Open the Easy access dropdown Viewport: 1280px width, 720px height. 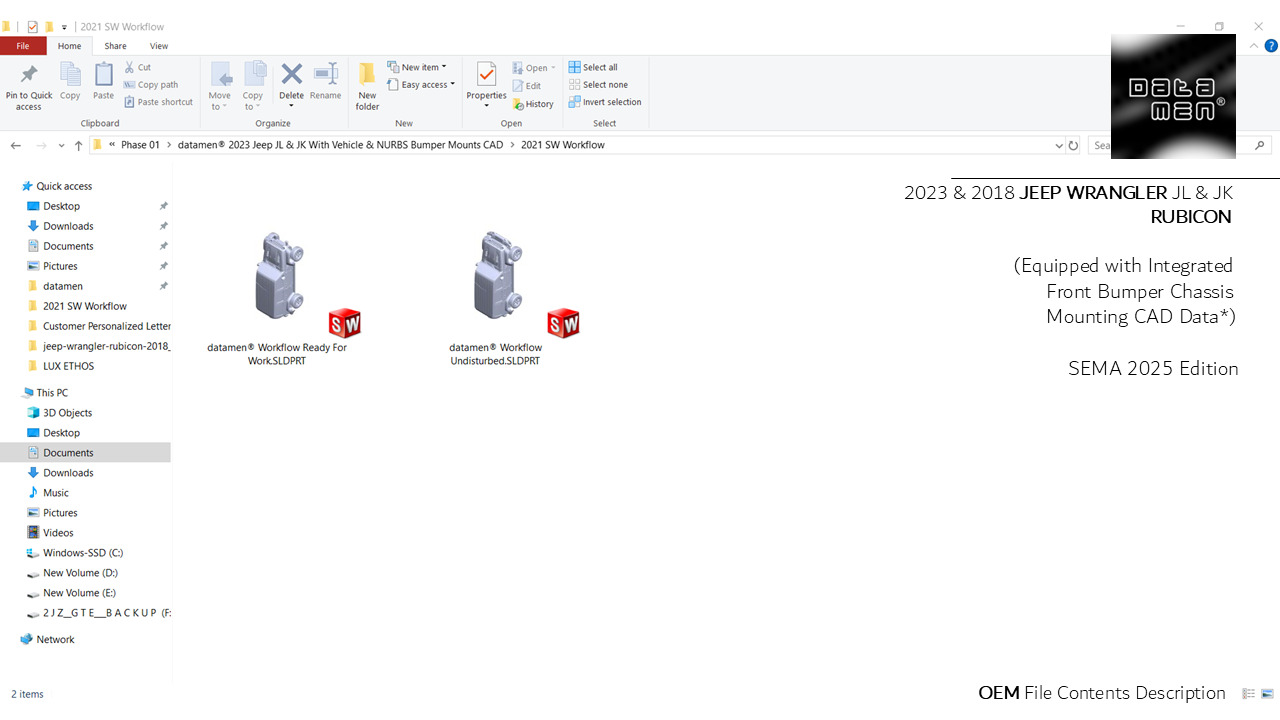point(421,85)
